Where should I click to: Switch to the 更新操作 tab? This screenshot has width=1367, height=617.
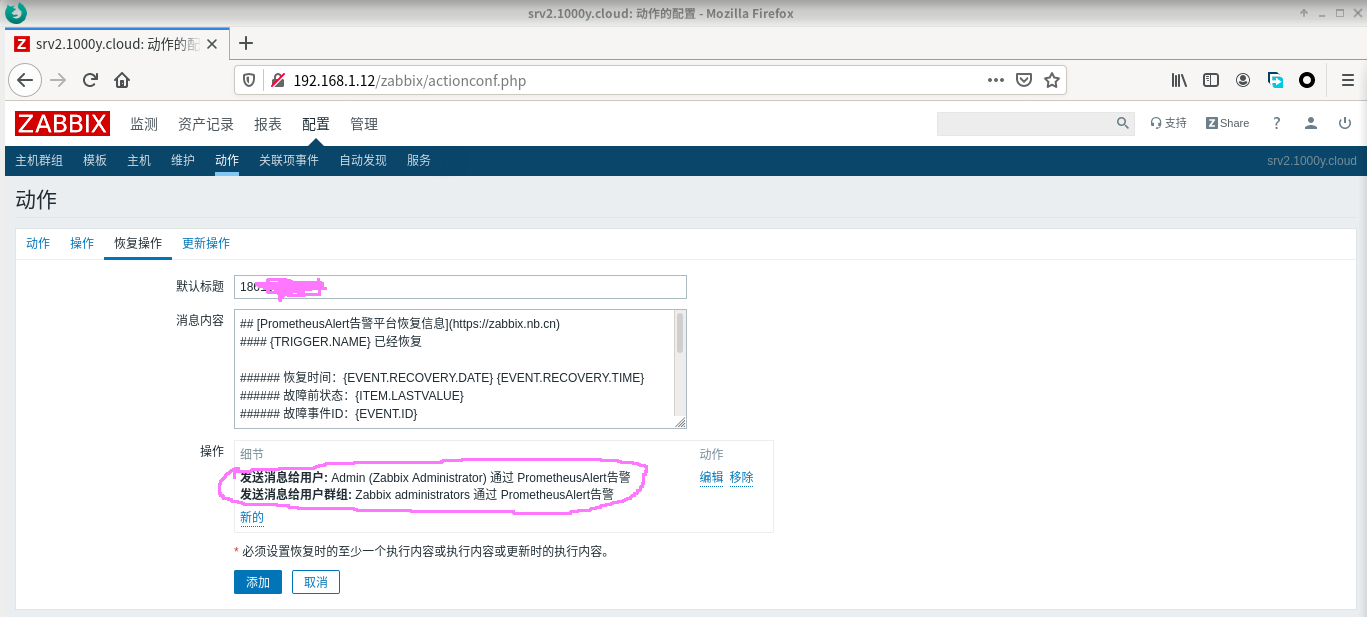pyautogui.click(x=206, y=243)
